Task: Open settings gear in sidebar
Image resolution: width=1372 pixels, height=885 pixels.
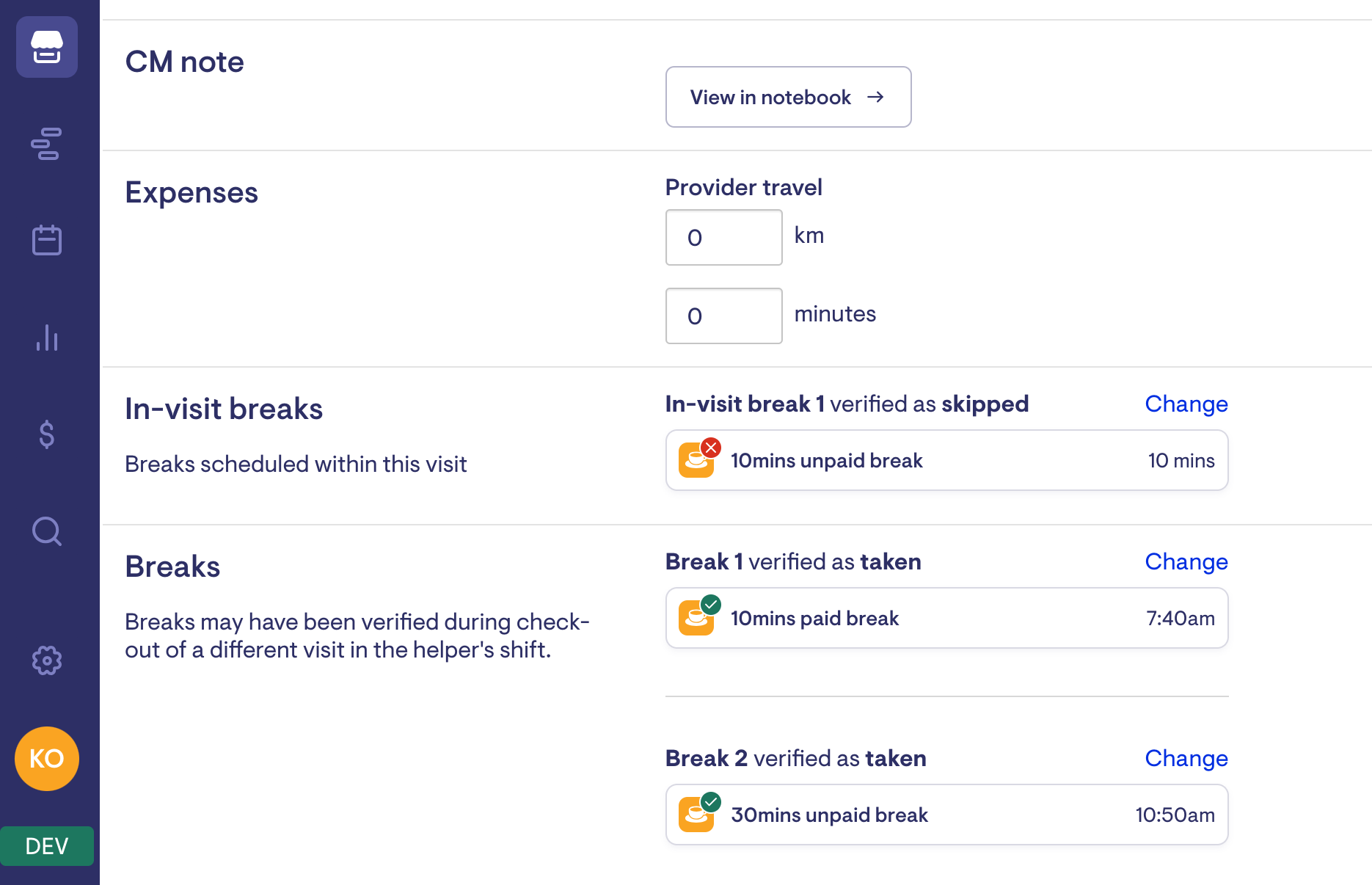Action: coord(47,660)
